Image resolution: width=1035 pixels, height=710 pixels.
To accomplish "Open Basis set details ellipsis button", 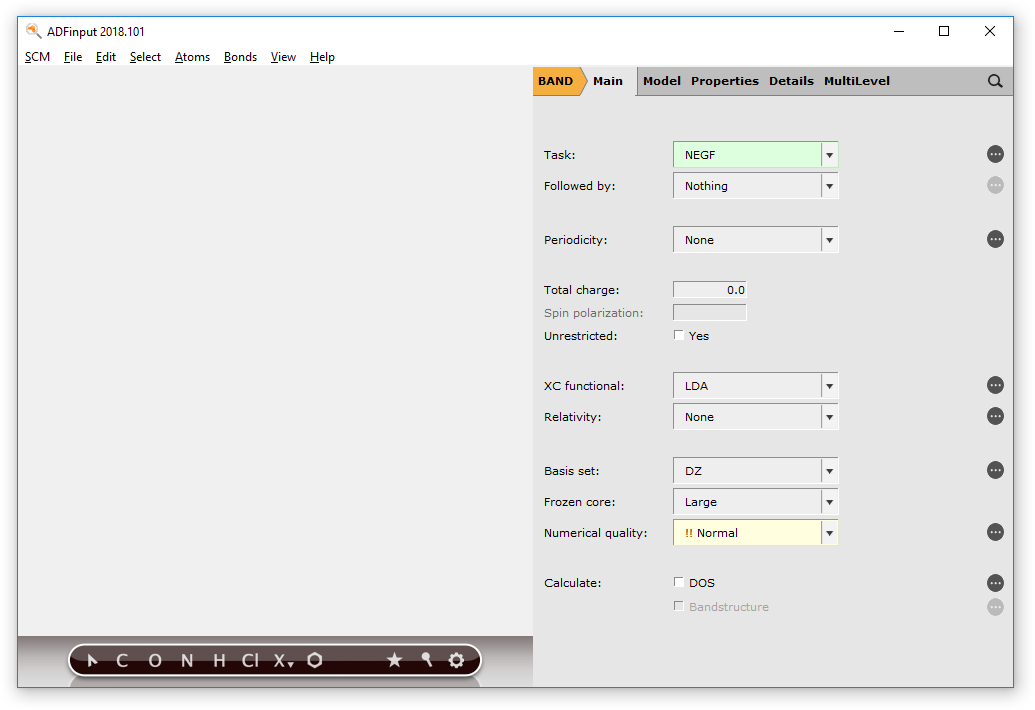I will tap(995, 470).
